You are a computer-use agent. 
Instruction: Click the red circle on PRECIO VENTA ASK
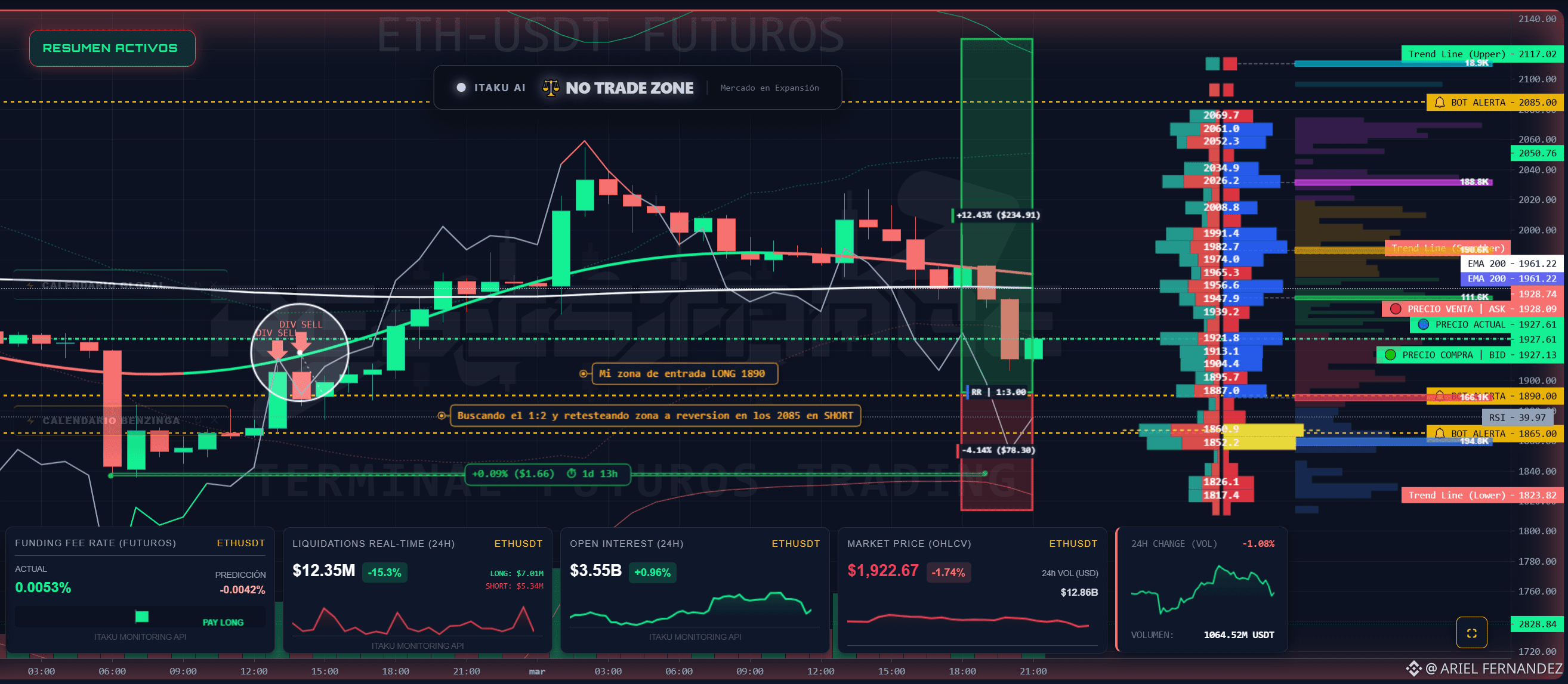(x=1396, y=309)
